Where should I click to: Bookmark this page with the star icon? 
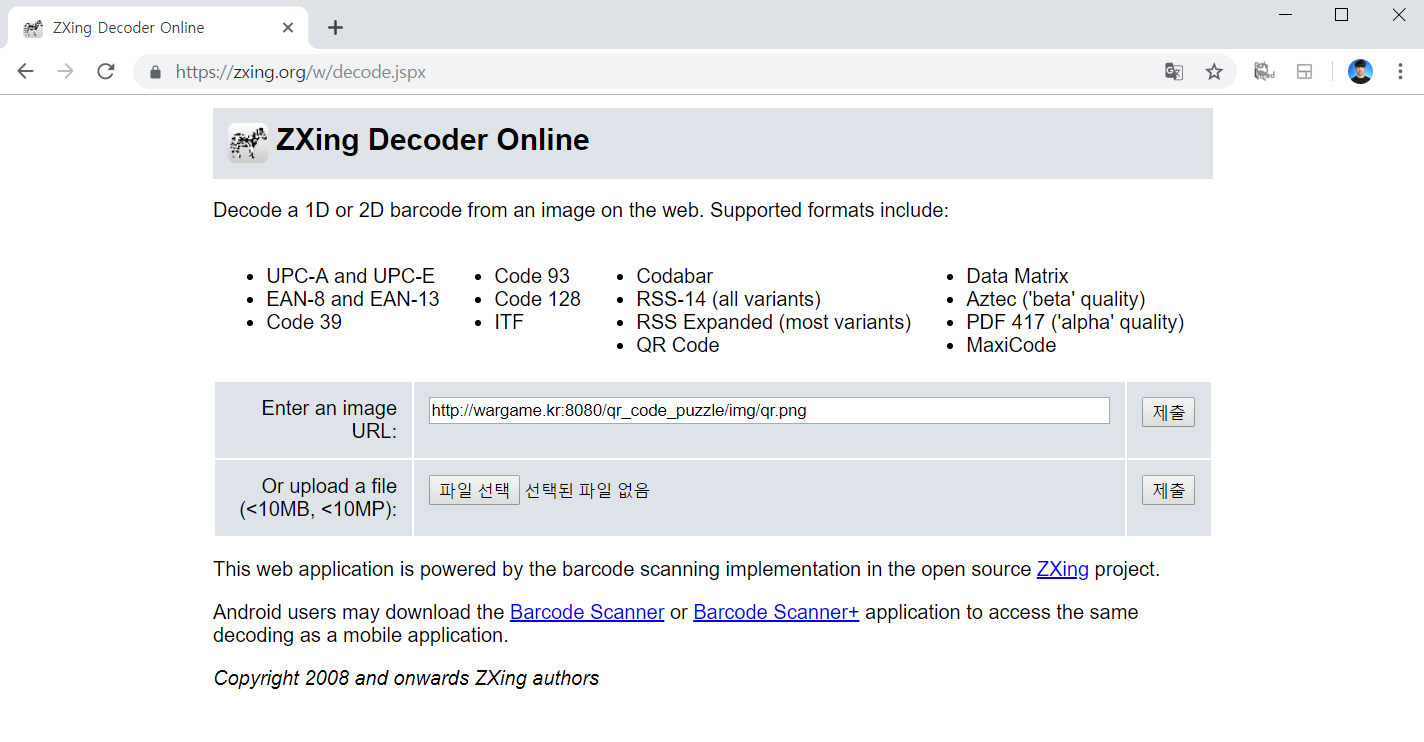click(x=1214, y=72)
